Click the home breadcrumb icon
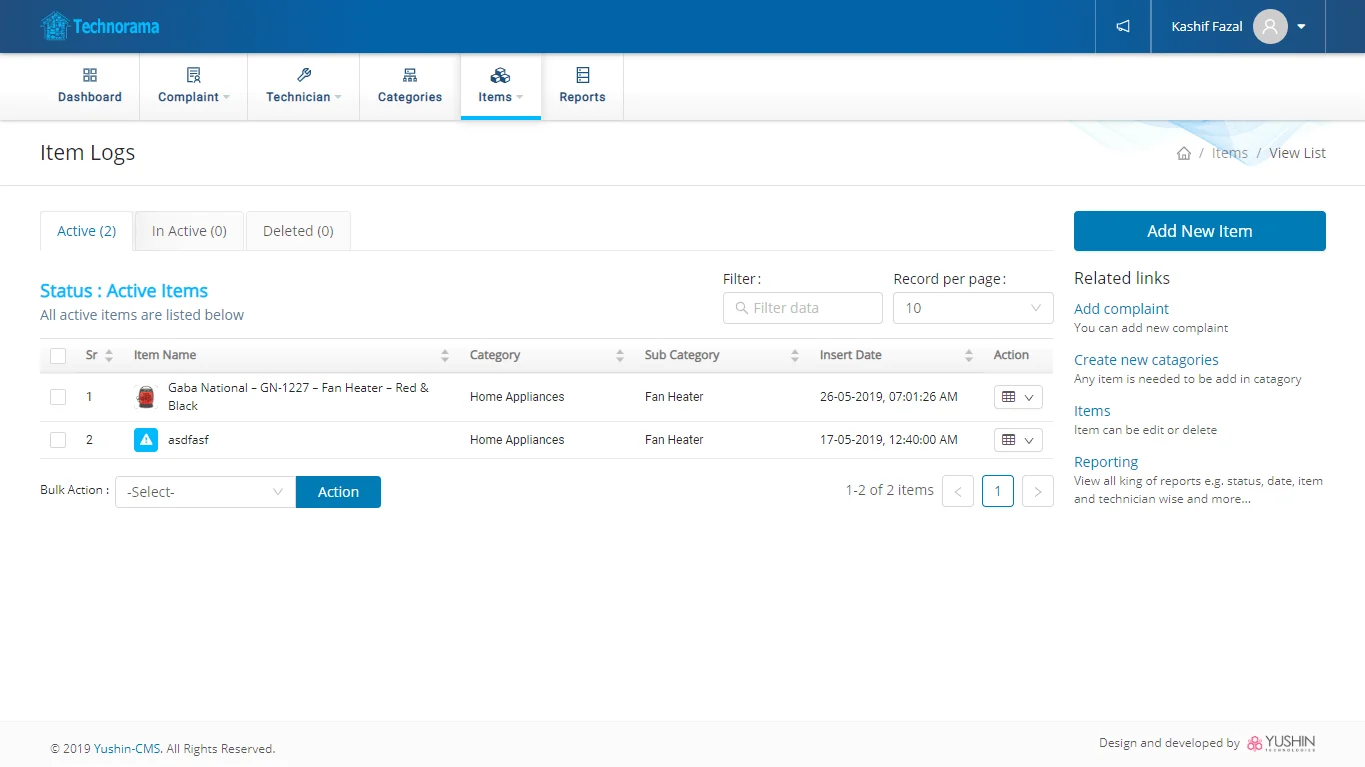The image size is (1365, 767). tap(1184, 153)
